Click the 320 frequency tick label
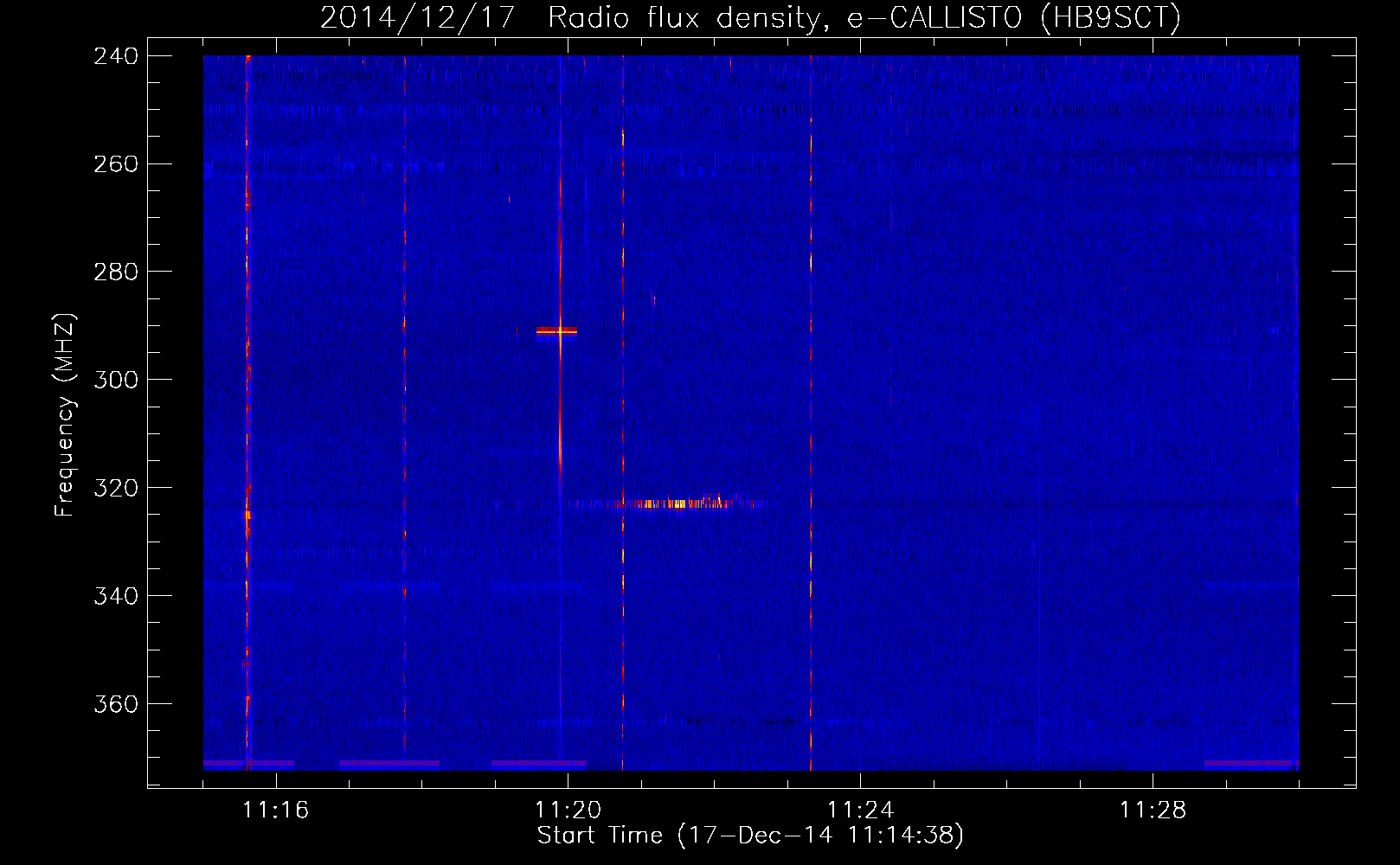Image resolution: width=1400 pixels, height=865 pixels. [116, 489]
